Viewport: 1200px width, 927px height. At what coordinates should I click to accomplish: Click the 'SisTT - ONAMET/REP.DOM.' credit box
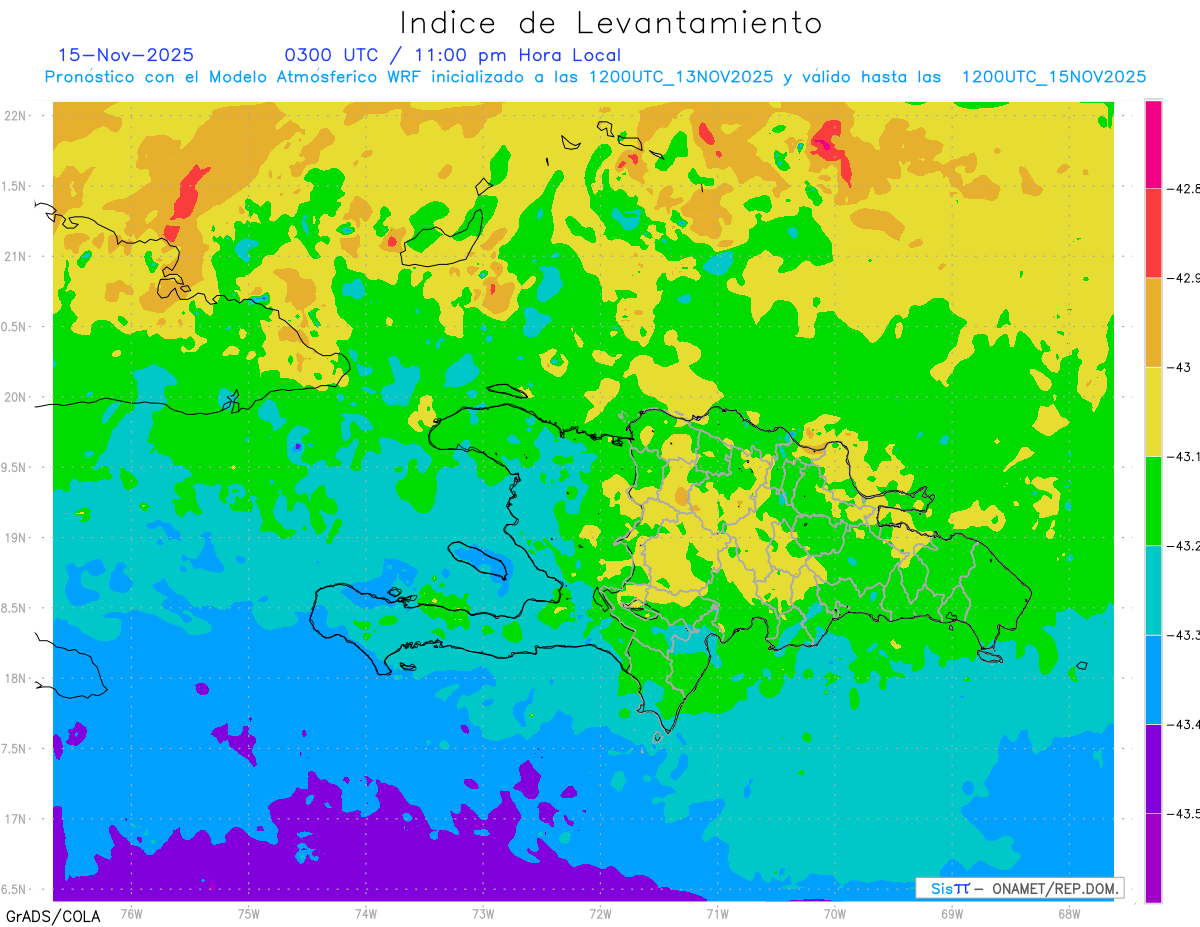1018,888
